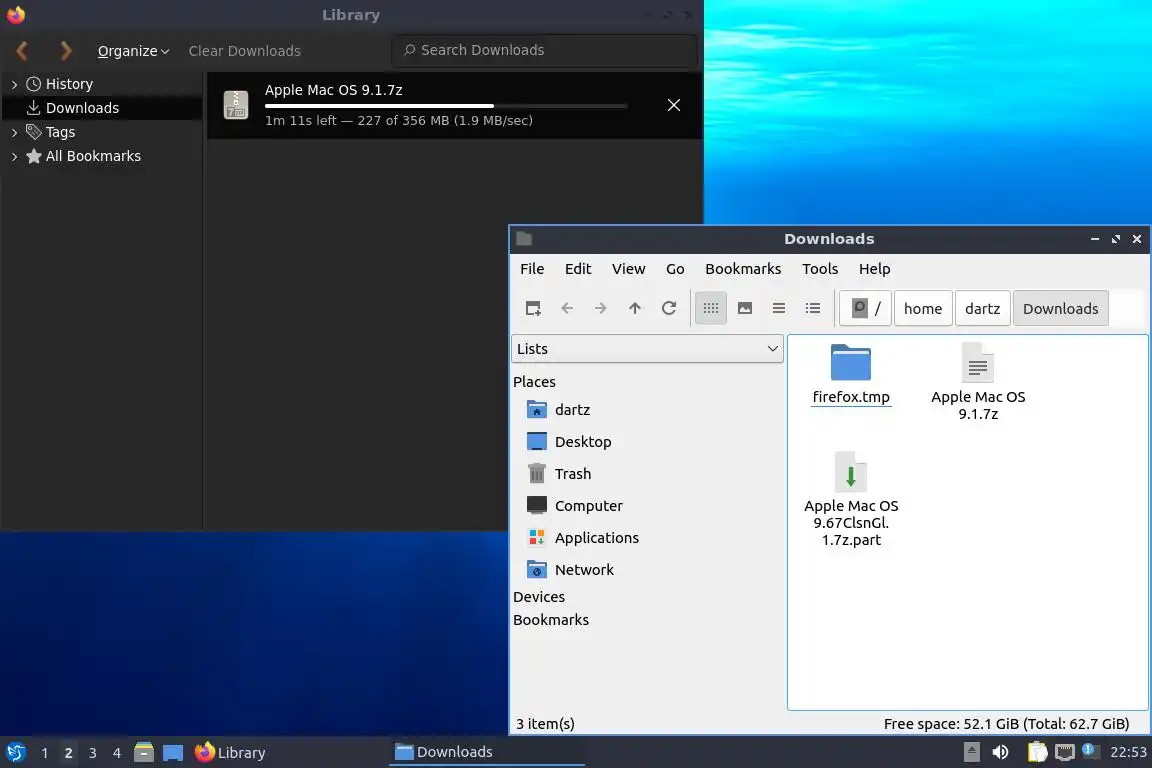Screen dimensions: 1152x768
Task: Open the File menu in file manager
Action: pos(532,269)
